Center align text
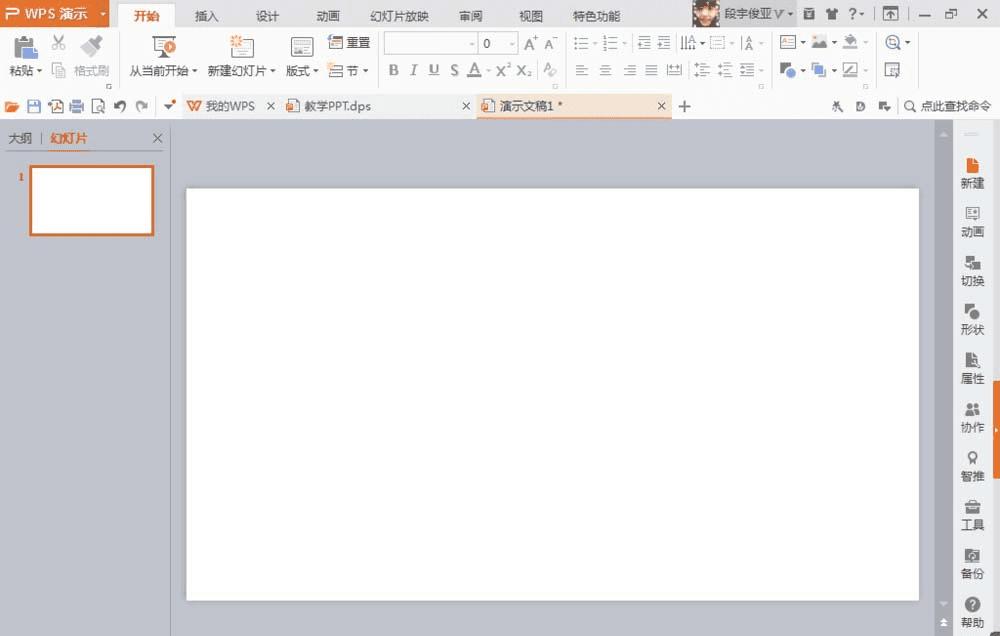 pyautogui.click(x=605, y=70)
